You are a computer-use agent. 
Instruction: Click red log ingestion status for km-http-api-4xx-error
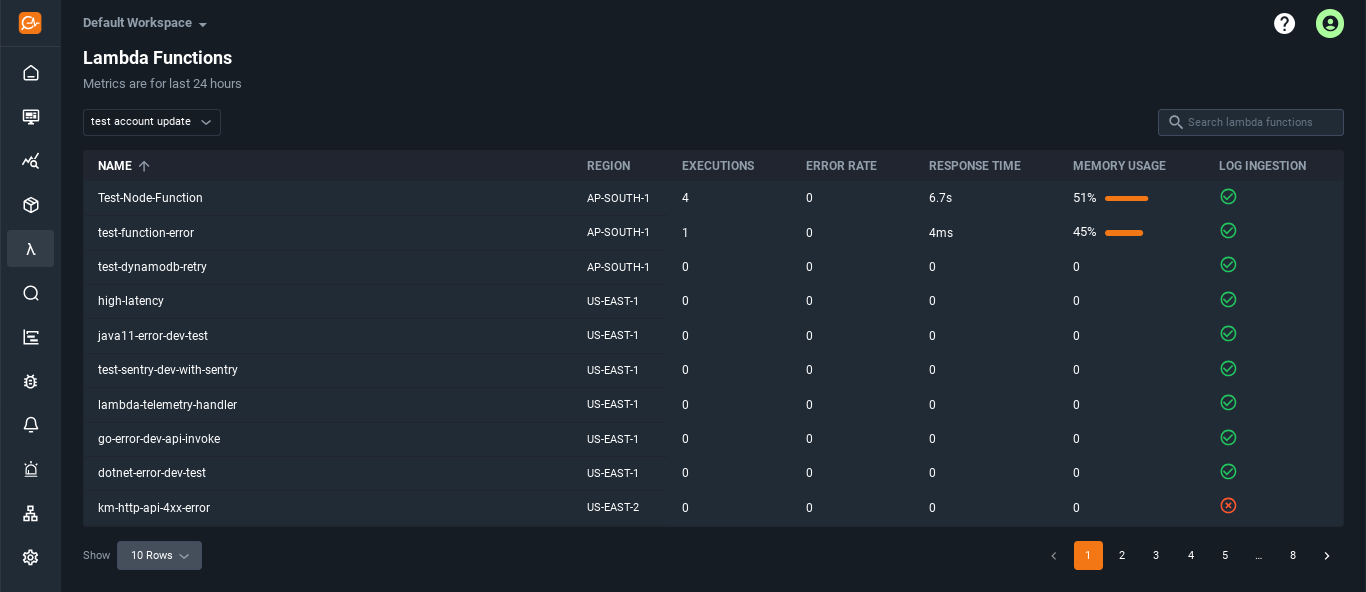point(1229,506)
